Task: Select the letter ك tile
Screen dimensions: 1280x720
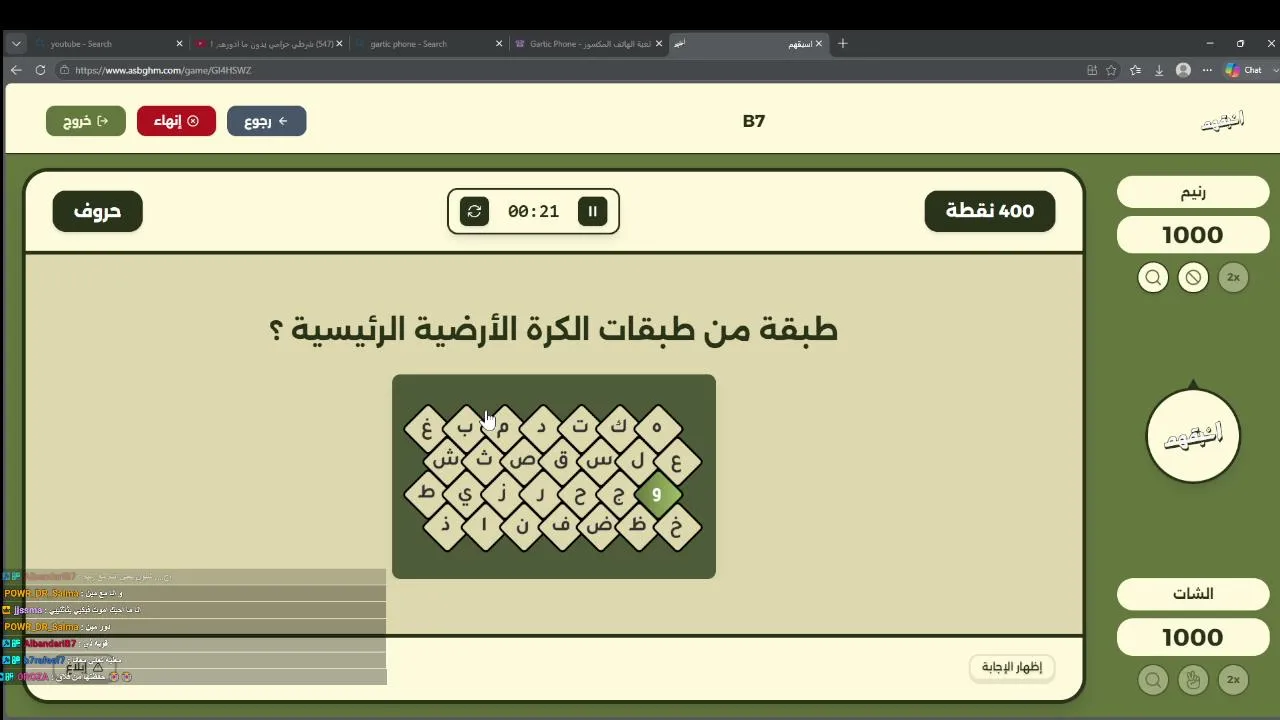Action: [618, 428]
